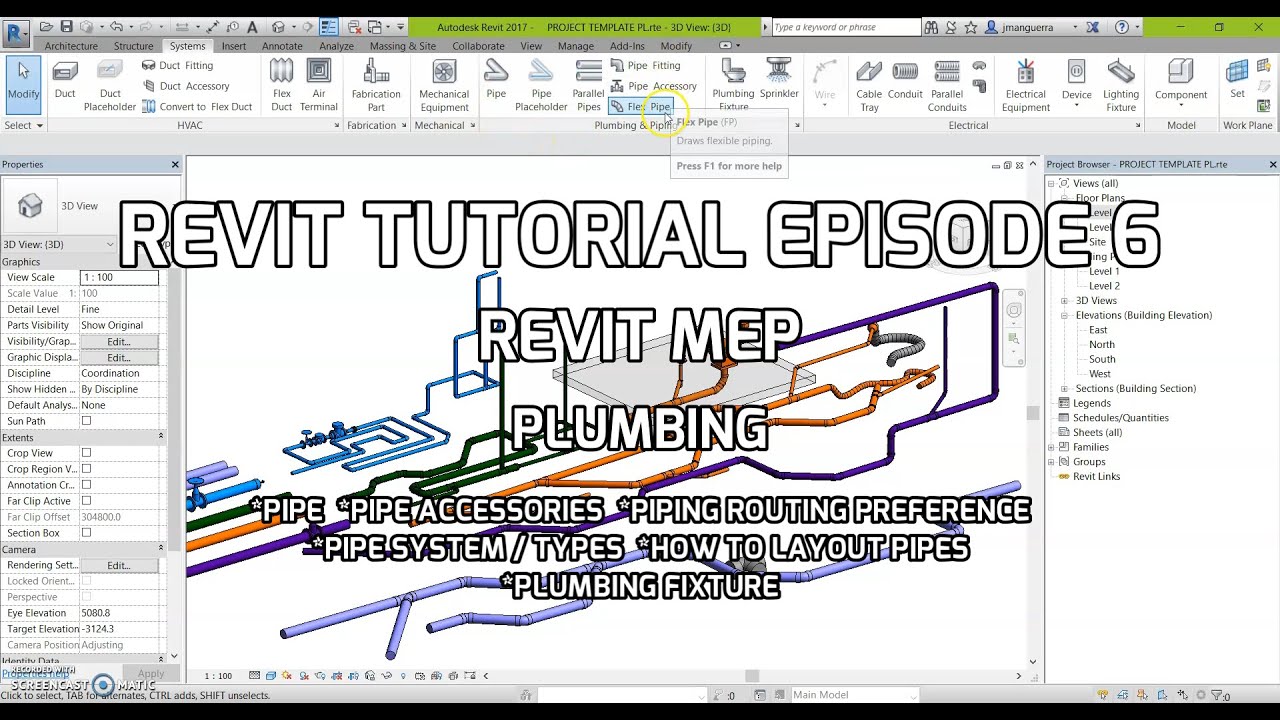Click the Set work plane tool
The height and width of the screenshot is (720, 1280).
pyautogui.click(x=1238, y=80)
